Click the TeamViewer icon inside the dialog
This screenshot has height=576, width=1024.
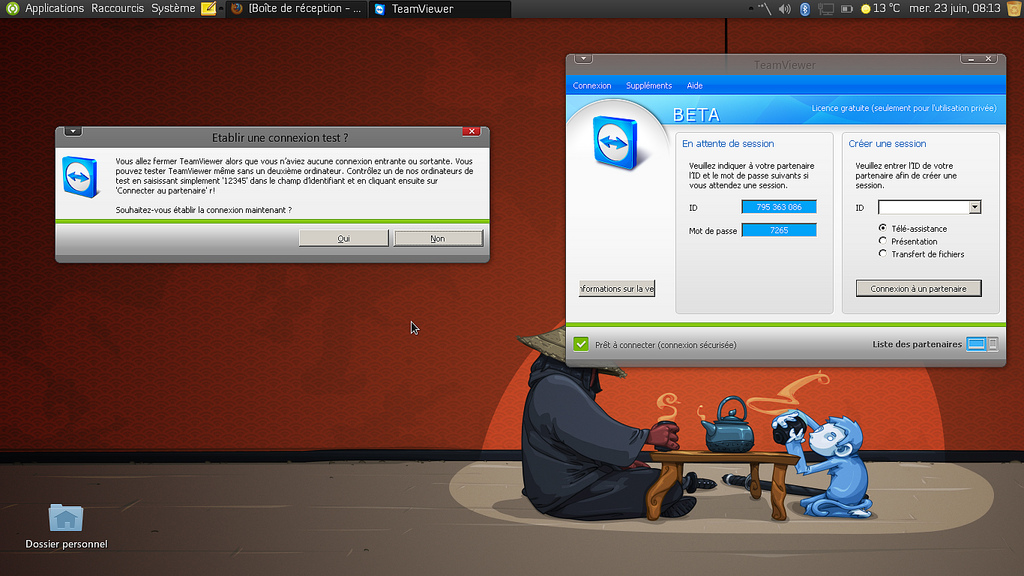[x=80, y=177]
